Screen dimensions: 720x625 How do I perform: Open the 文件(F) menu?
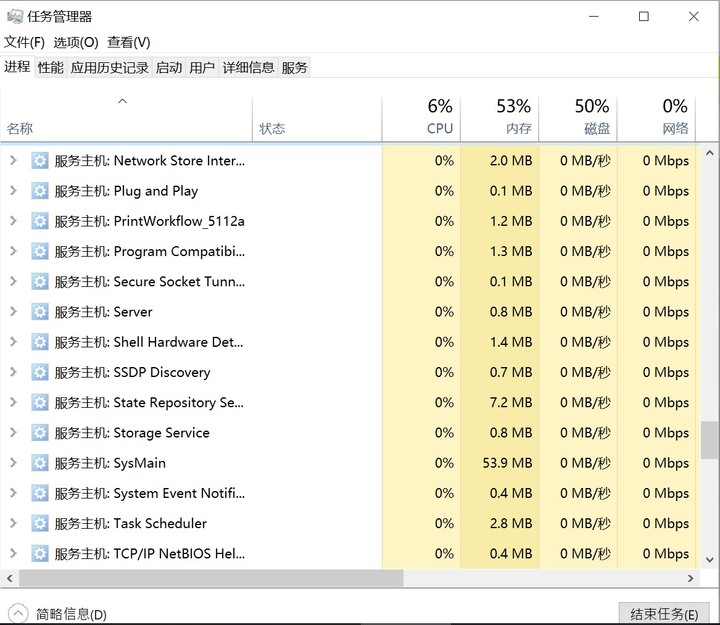[24, 43]
